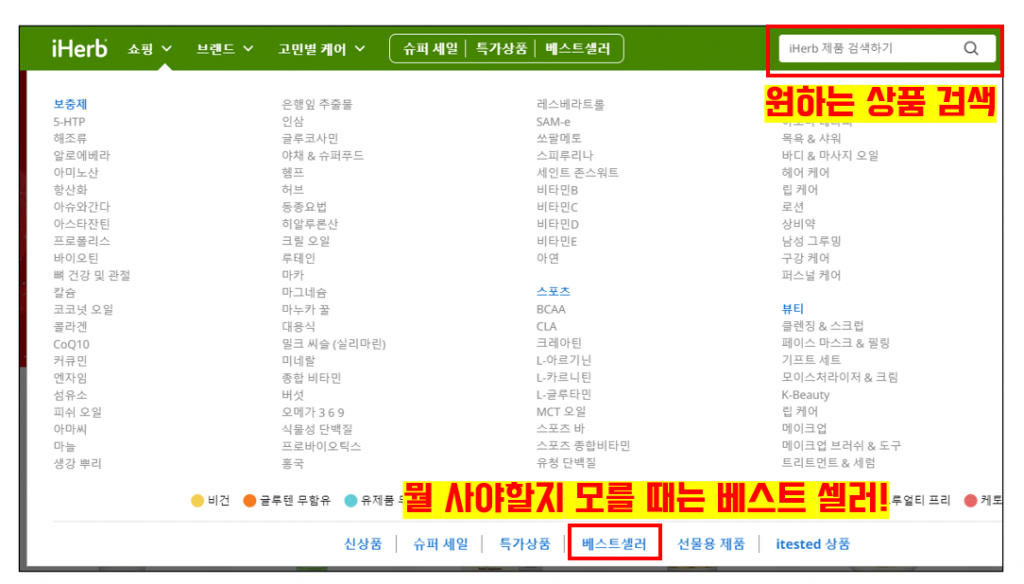The height and width of the screenshot is (584, 1024).
Task: Select 콜라겐 category
Action: [70, 327]
